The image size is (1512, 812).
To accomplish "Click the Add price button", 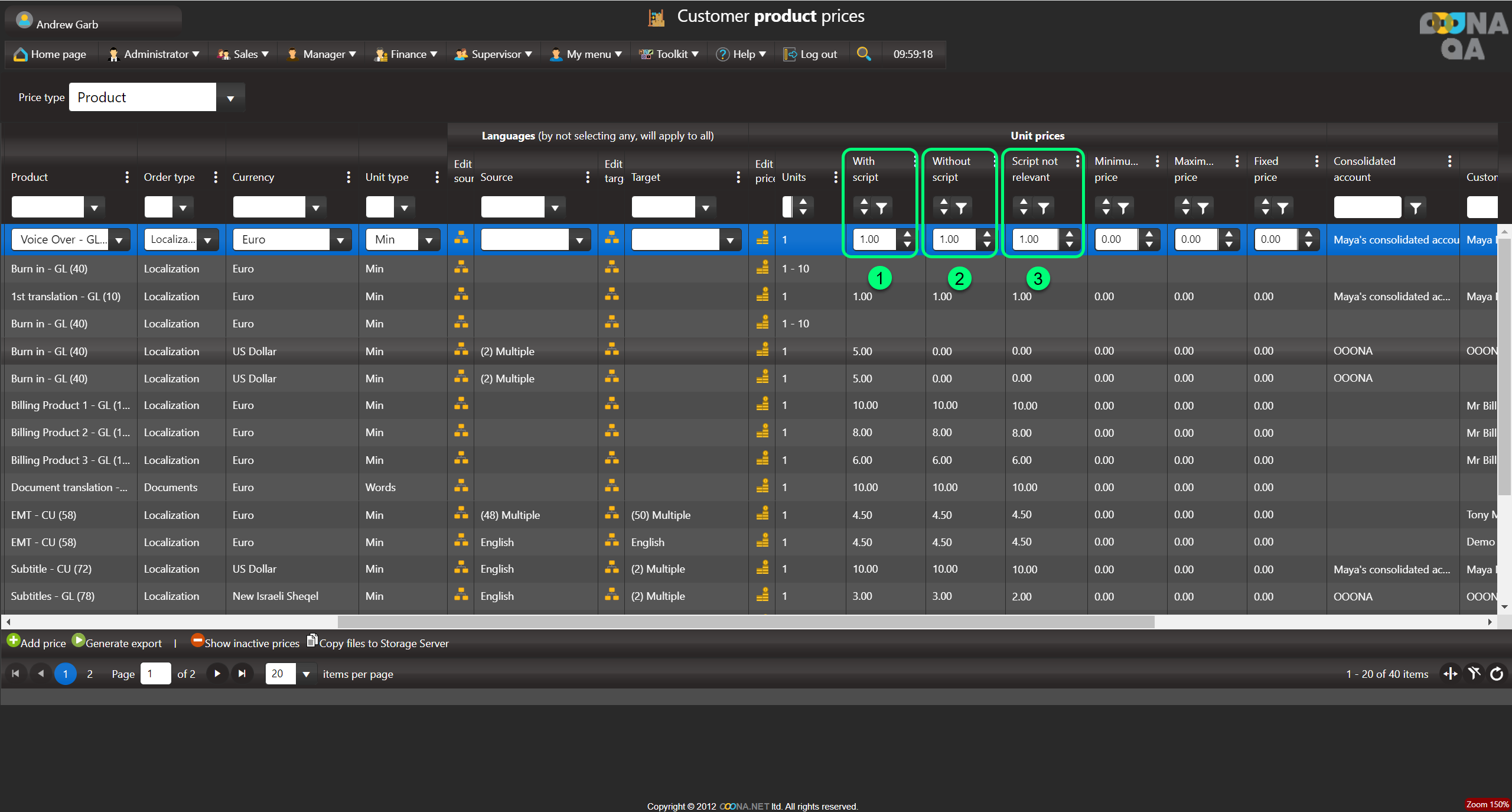I will (x=37, y=643).
